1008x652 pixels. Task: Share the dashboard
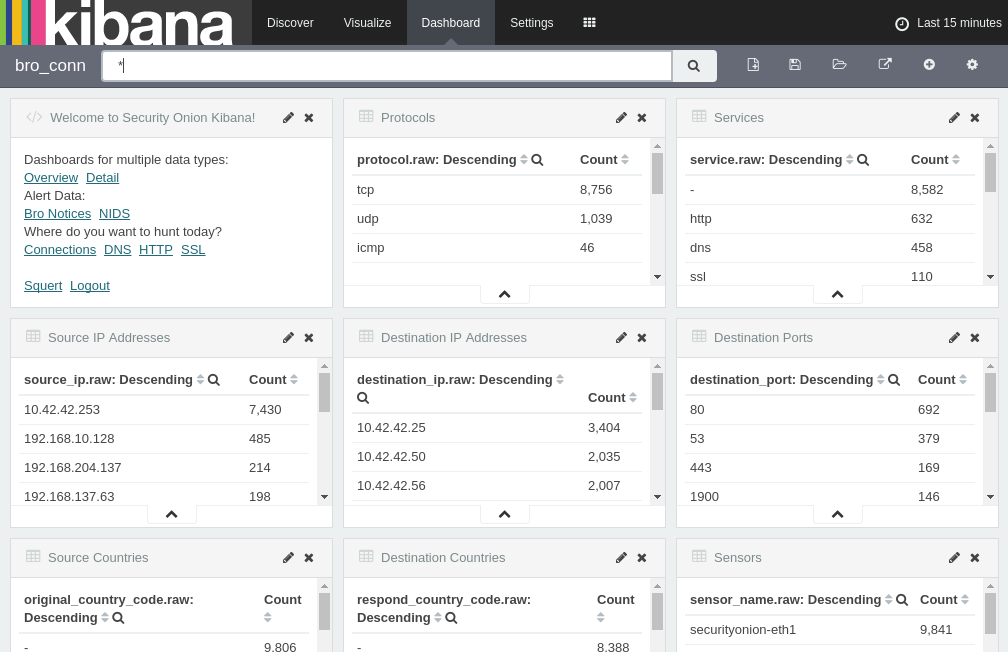click(x=885, y=64)
